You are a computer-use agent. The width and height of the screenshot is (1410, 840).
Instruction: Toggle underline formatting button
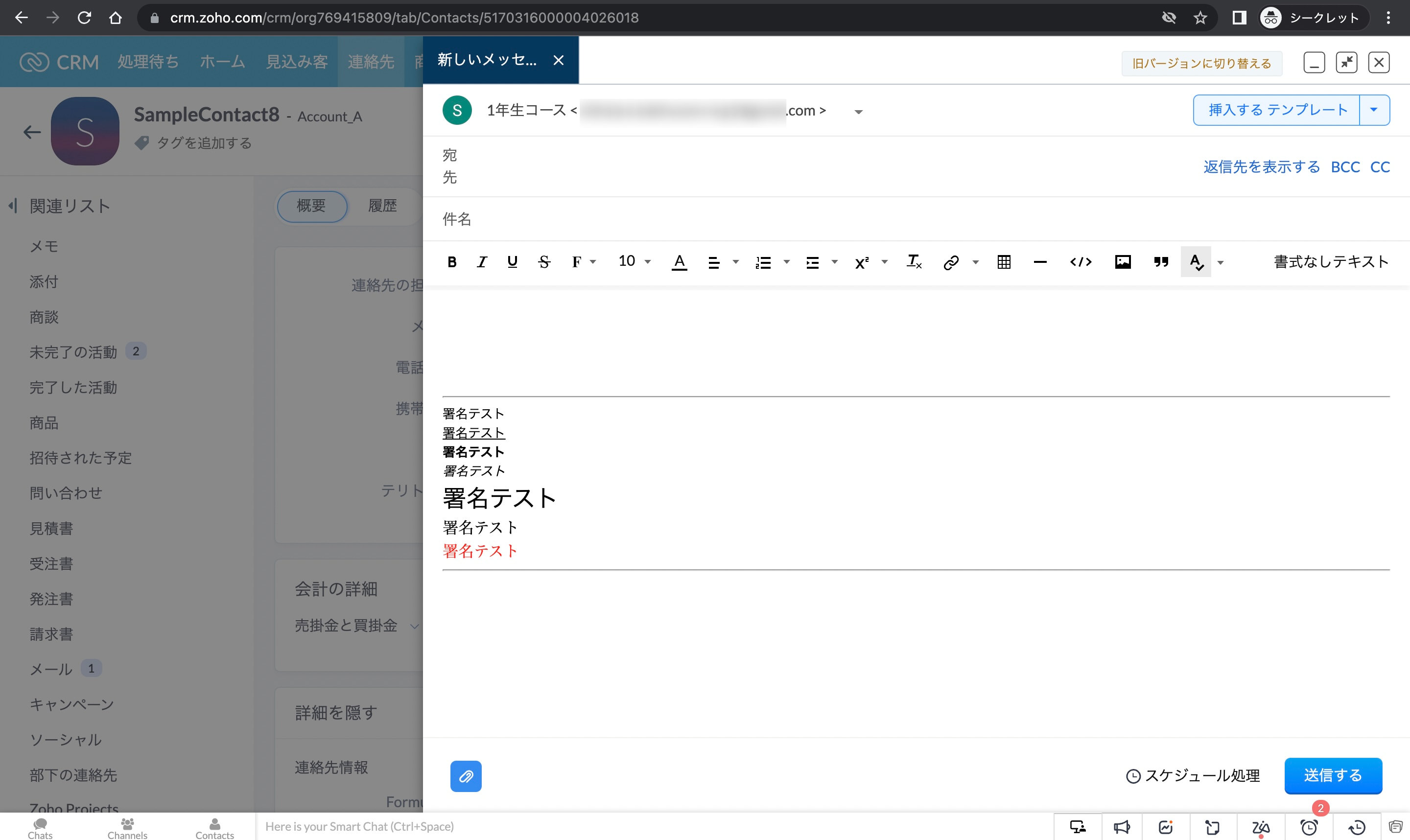pyautogui.click(x=512, y=261)
